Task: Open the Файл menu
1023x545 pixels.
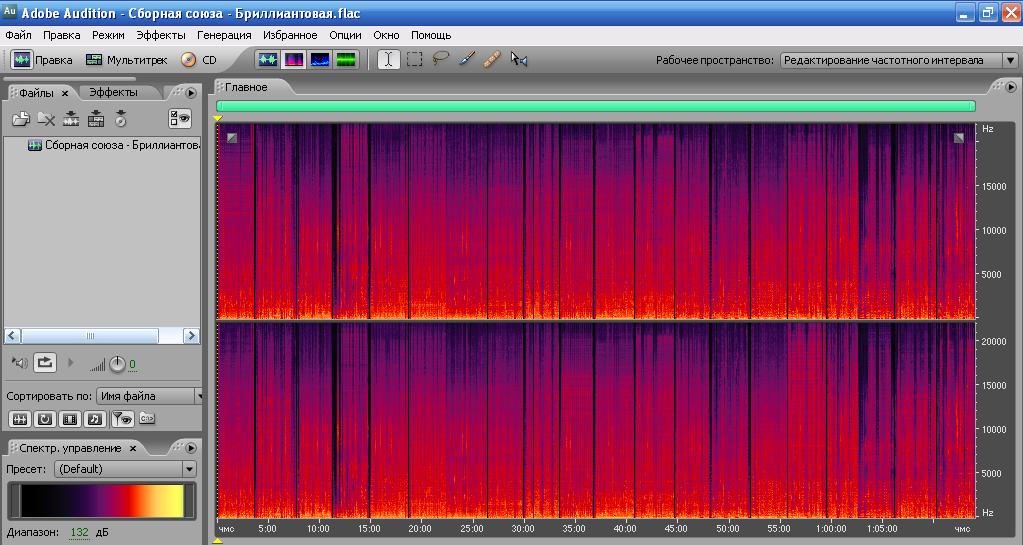Action: pos(18,35)
